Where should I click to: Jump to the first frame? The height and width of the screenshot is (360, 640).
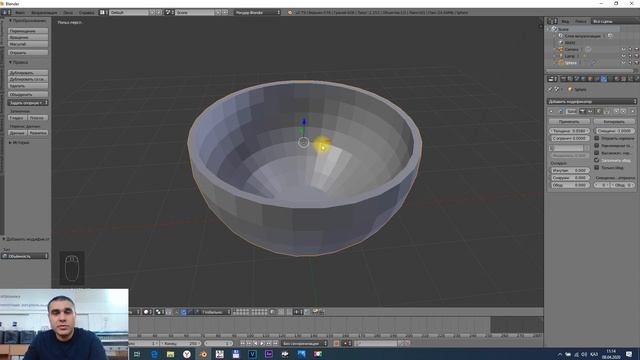click(x=242, y=343)
